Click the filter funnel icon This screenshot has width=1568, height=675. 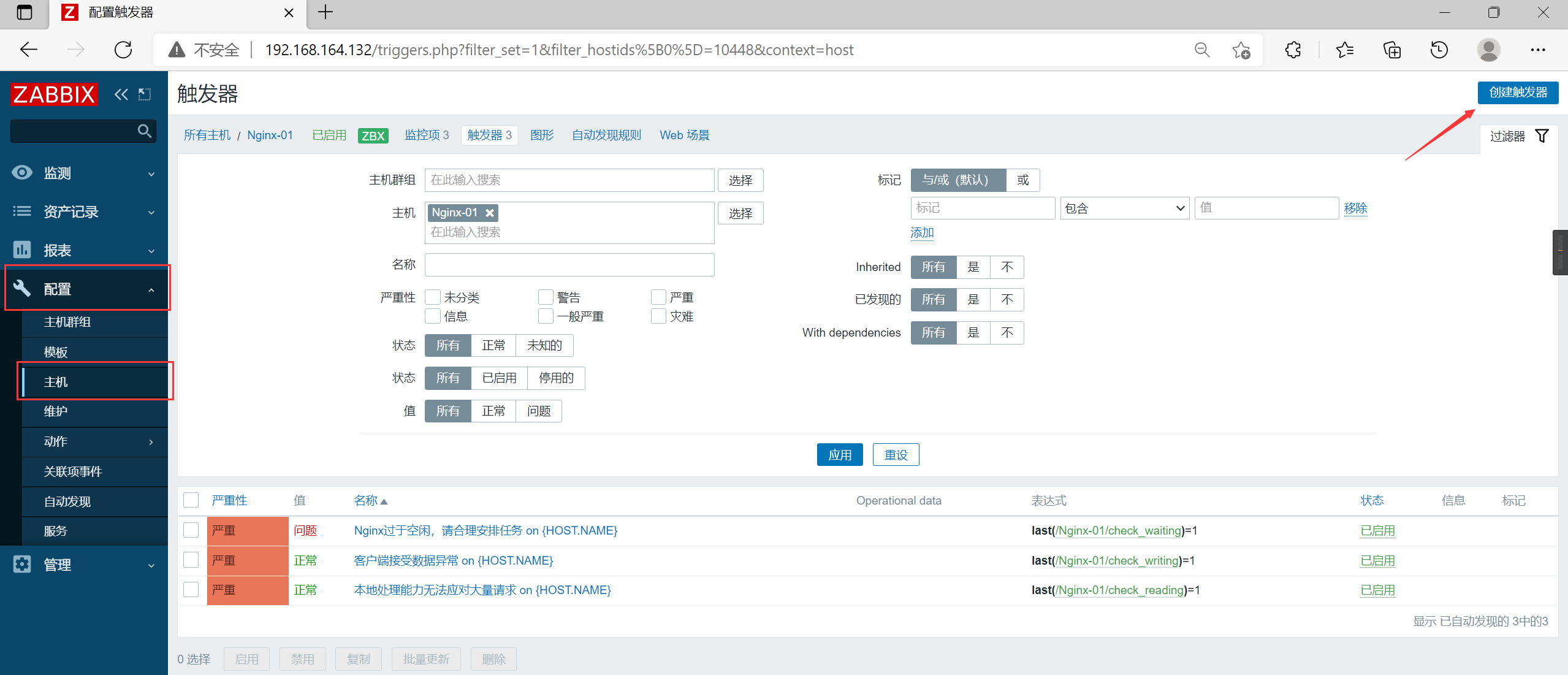pos(1542,135)
